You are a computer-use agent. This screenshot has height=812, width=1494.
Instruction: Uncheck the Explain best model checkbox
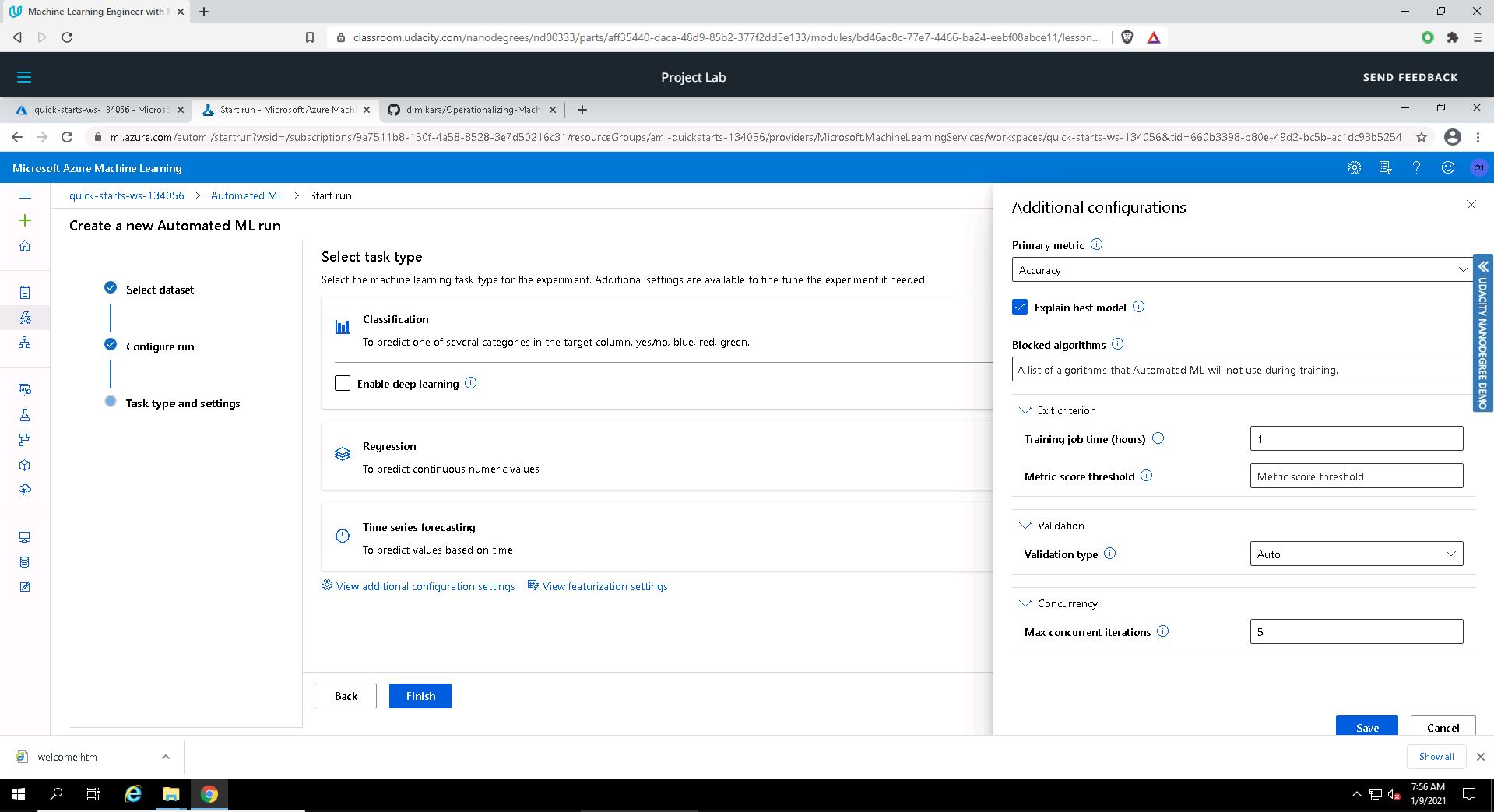(x=1020, y=307)
